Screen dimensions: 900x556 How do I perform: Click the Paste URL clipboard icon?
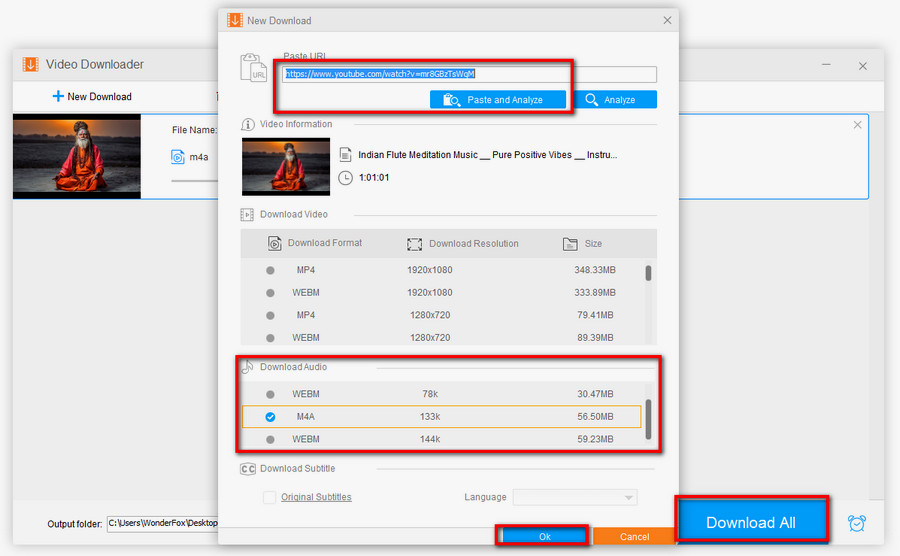coord(253,68)
